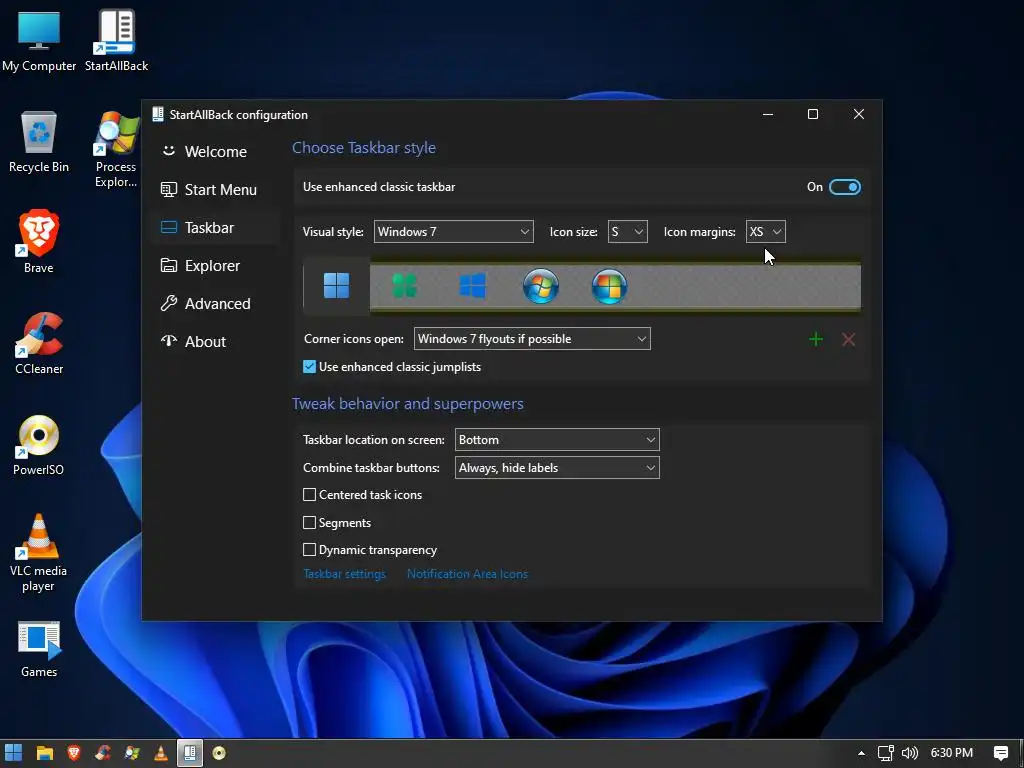Open the Games desktop icon
Image resolution: width=1024 pixels, height=768 pixels.
click(39, 649)
